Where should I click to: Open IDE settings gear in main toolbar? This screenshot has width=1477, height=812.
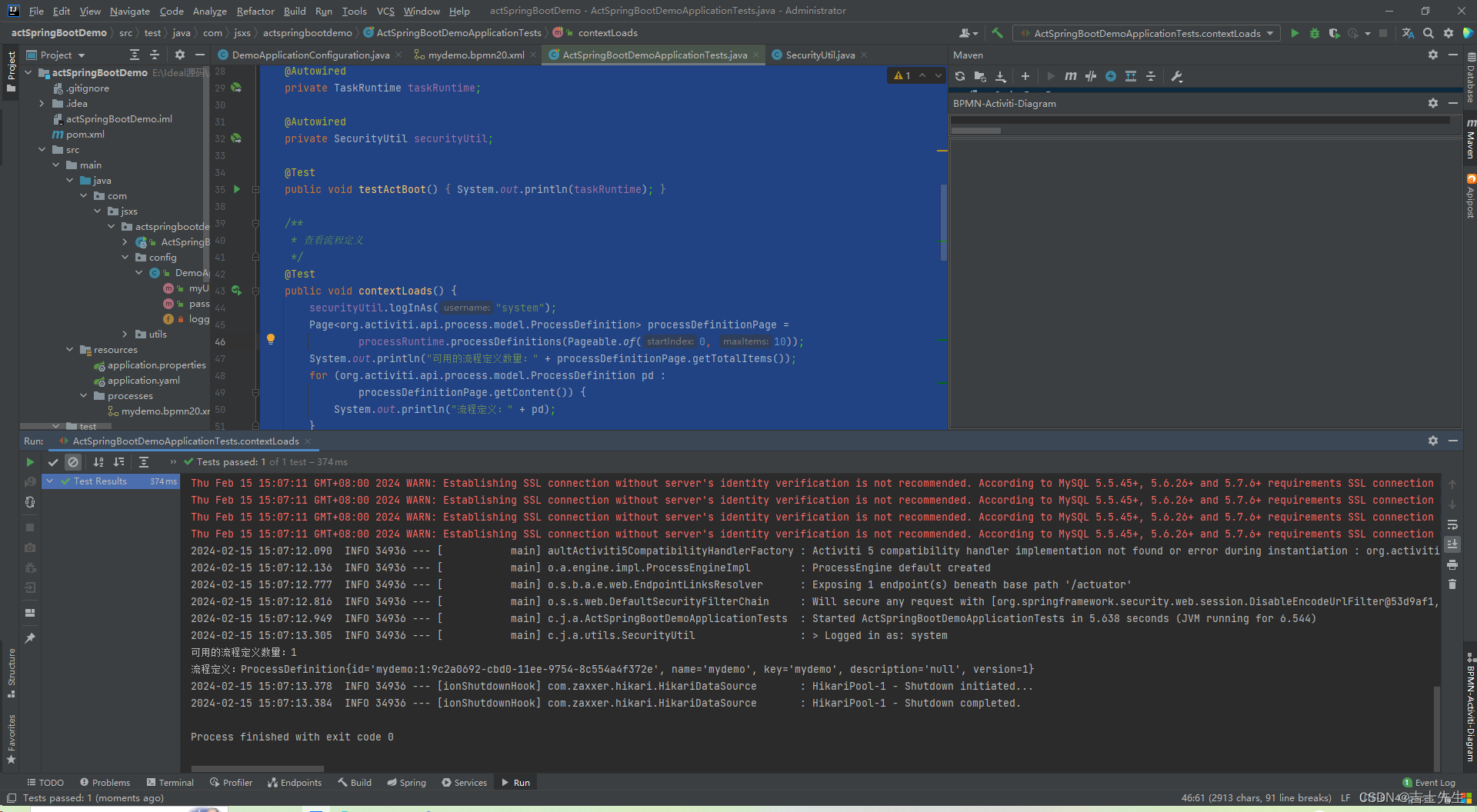1449,33
